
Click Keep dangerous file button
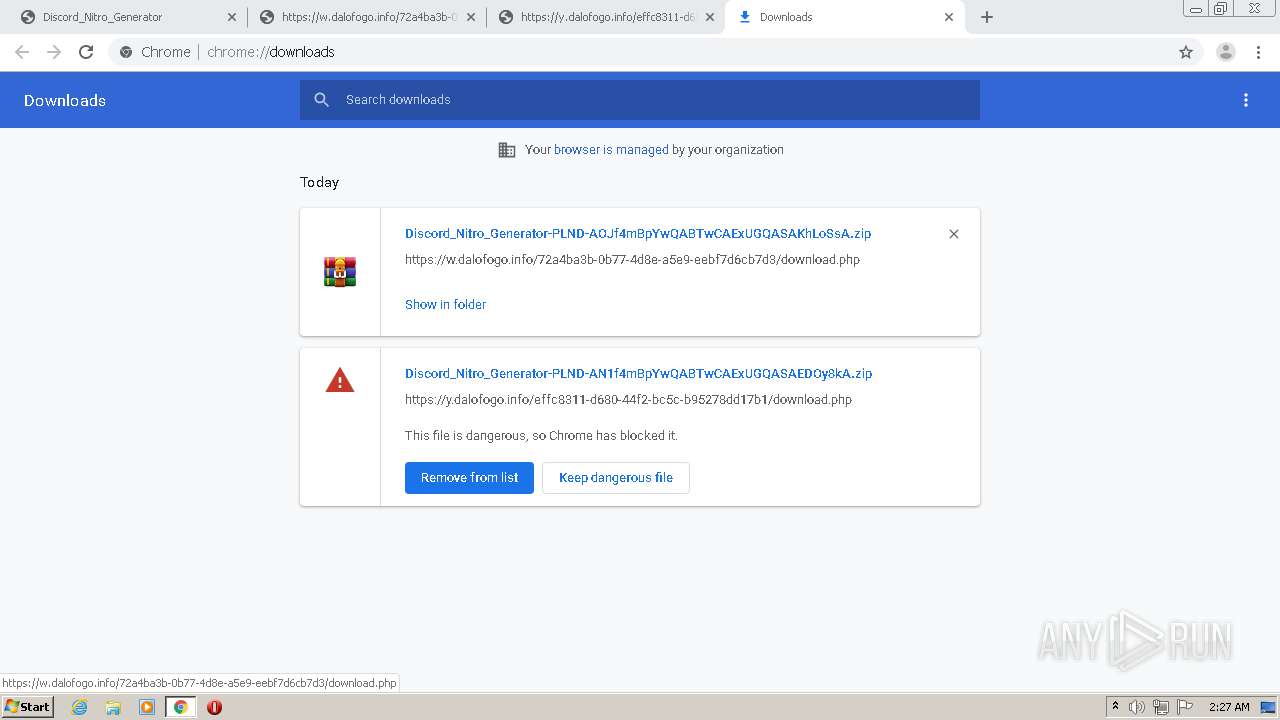click(616, 478)
